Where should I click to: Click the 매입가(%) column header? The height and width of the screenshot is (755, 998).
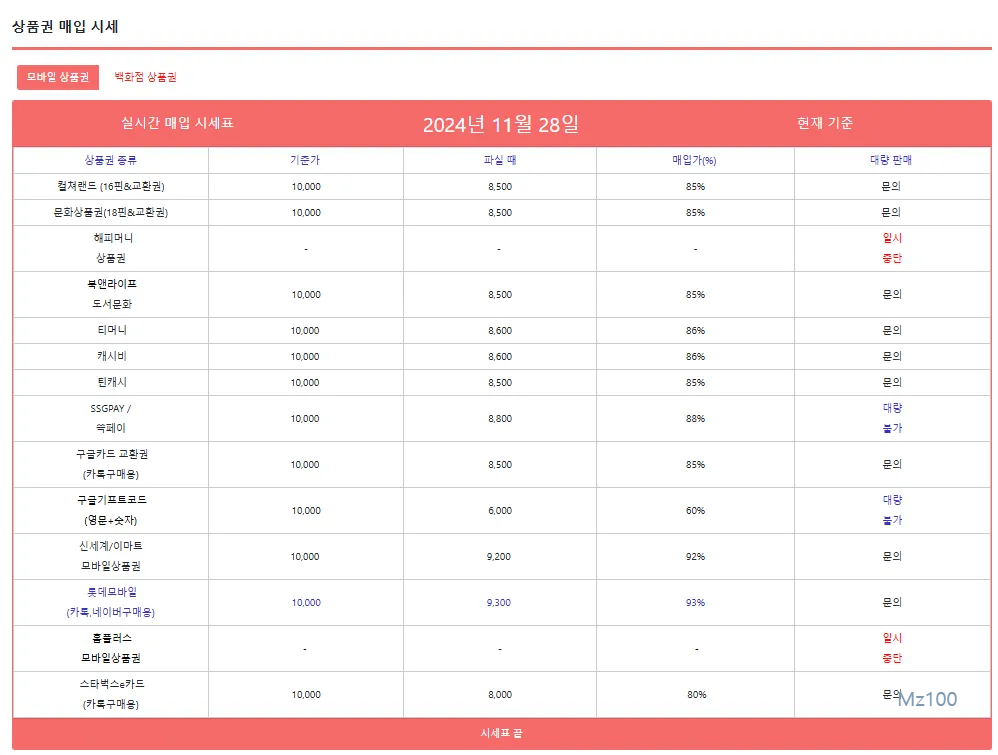pyautogui.click(x=695, y=160)
